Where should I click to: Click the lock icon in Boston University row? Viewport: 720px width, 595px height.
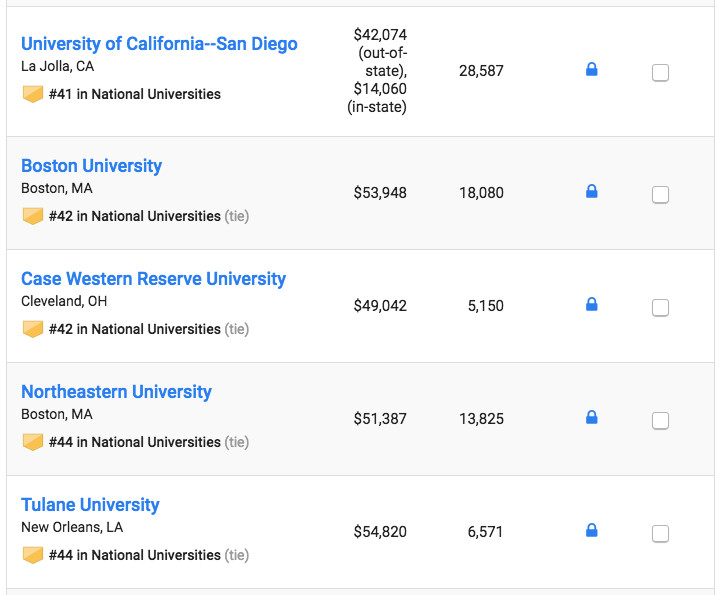tap(591, 191)
